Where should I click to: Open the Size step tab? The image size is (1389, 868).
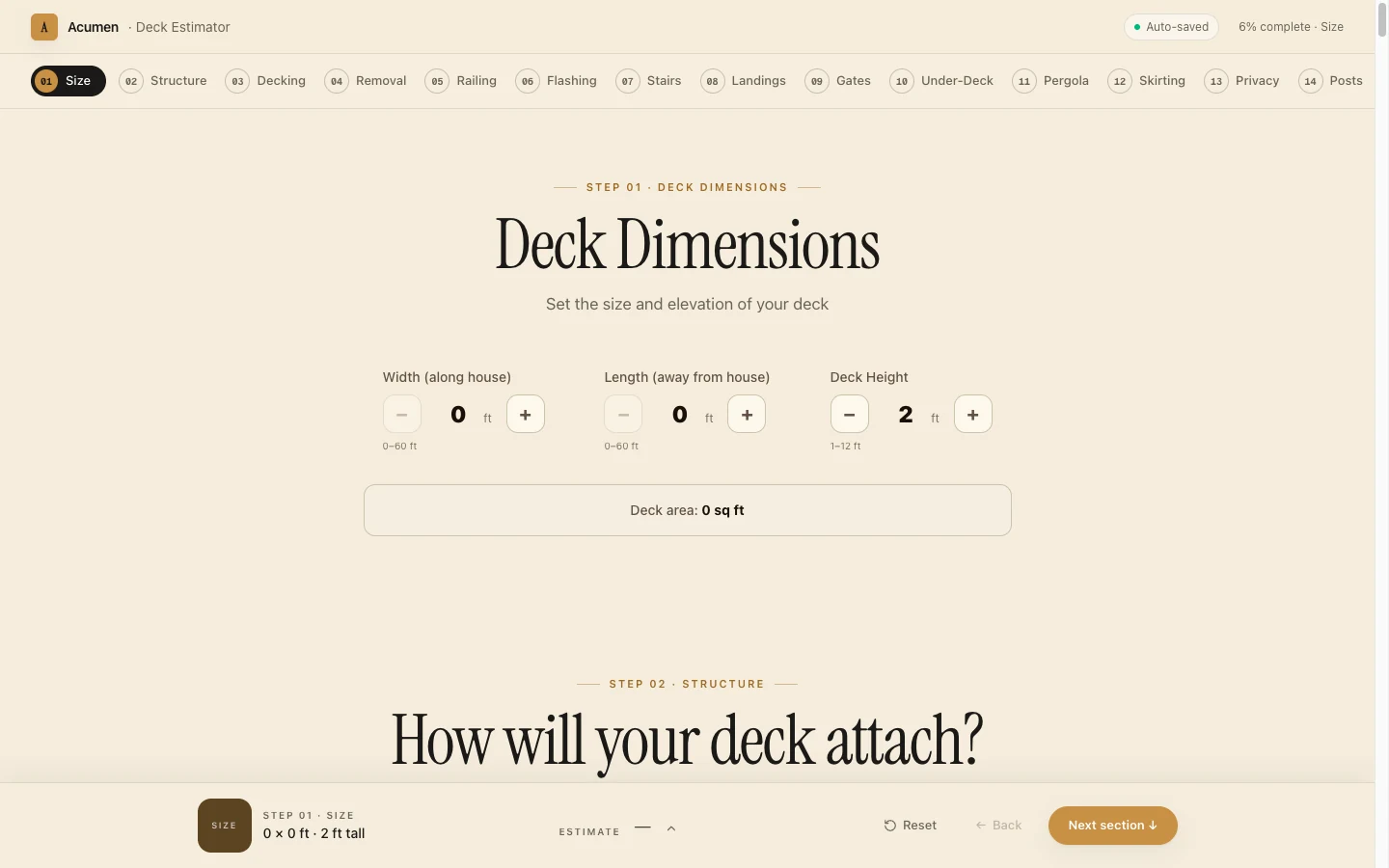(68, 81)
